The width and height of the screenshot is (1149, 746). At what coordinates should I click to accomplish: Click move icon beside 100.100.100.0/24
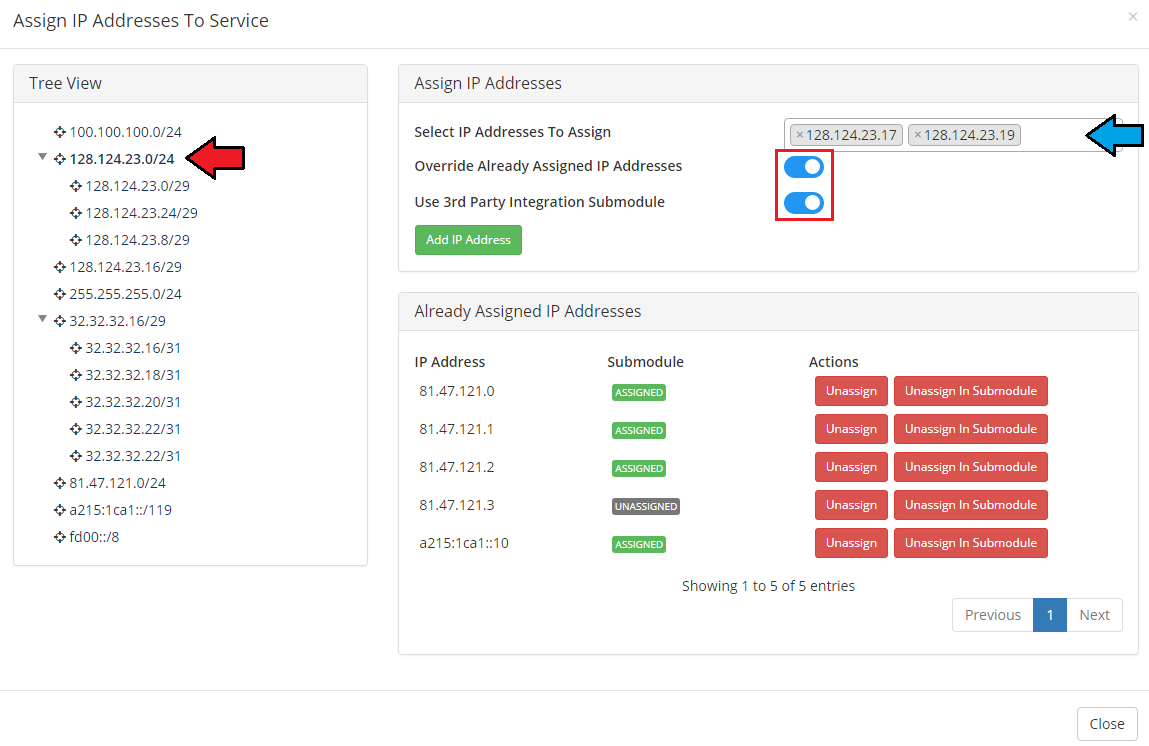pos(59,132)
